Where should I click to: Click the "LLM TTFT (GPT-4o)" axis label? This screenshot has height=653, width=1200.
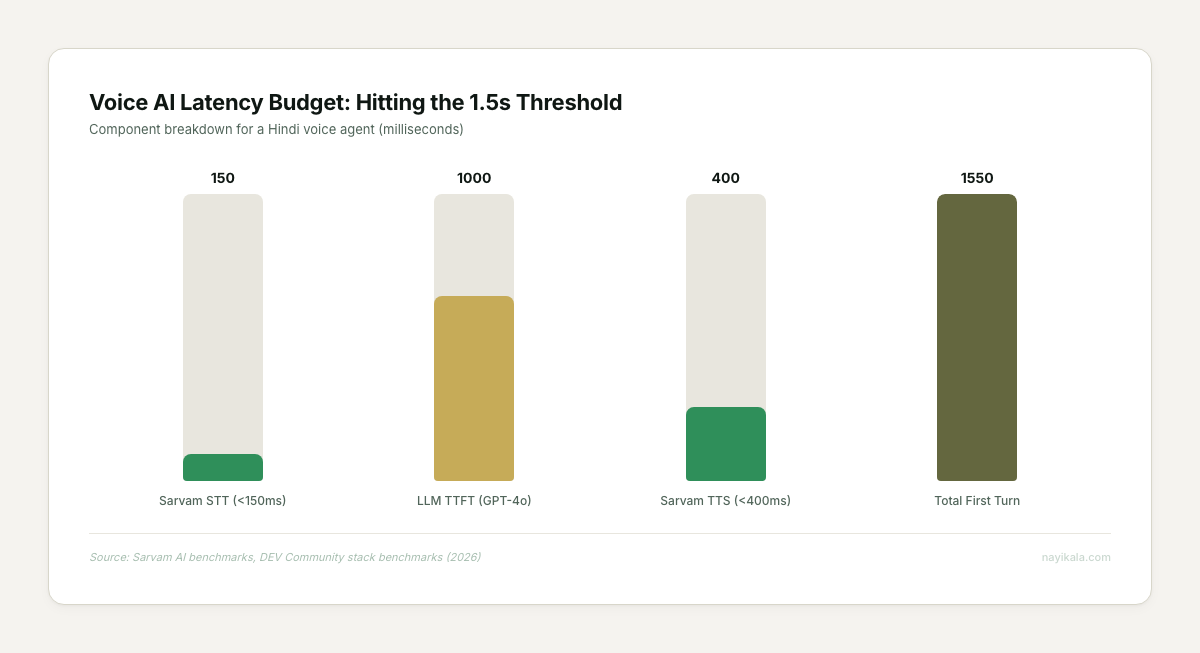(474, 500)
